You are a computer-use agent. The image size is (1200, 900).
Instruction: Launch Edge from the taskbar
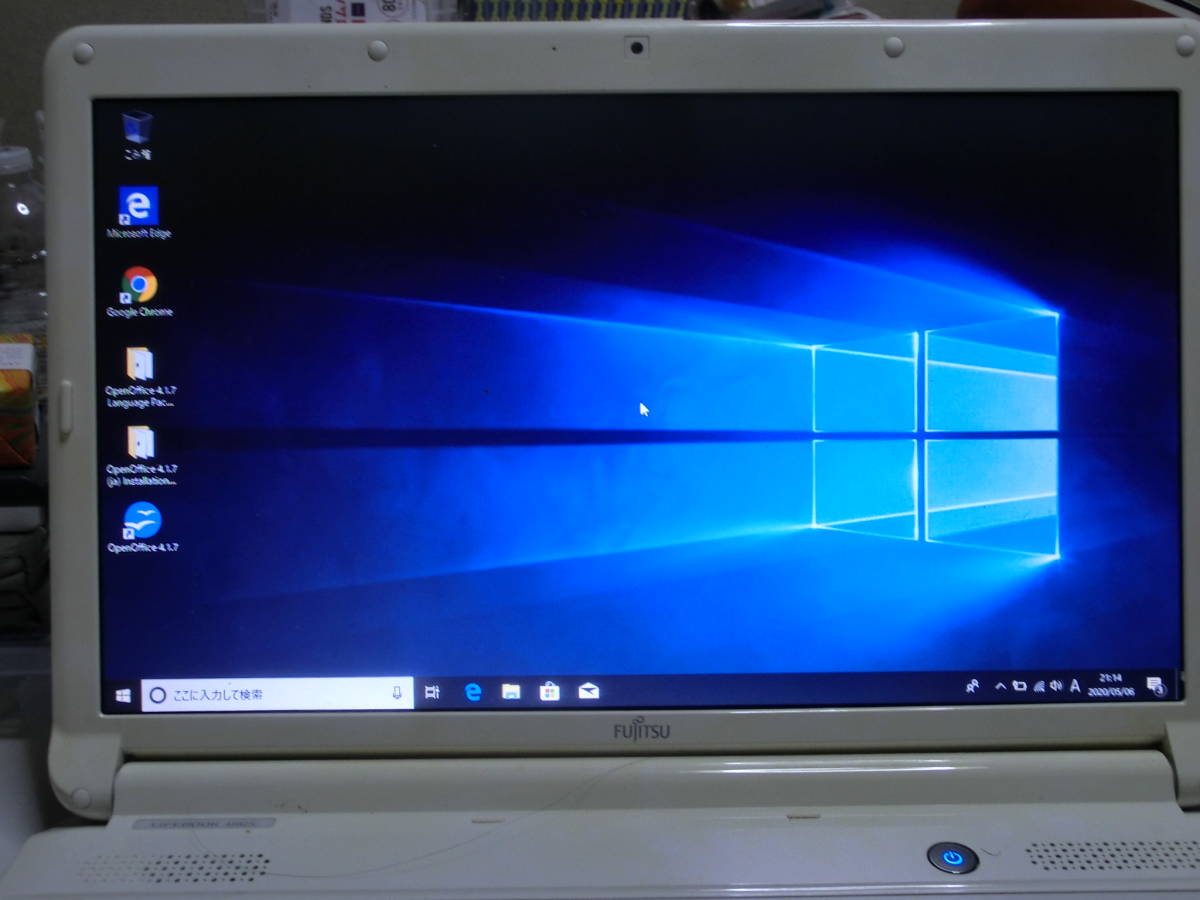click(x=473, y=692)
